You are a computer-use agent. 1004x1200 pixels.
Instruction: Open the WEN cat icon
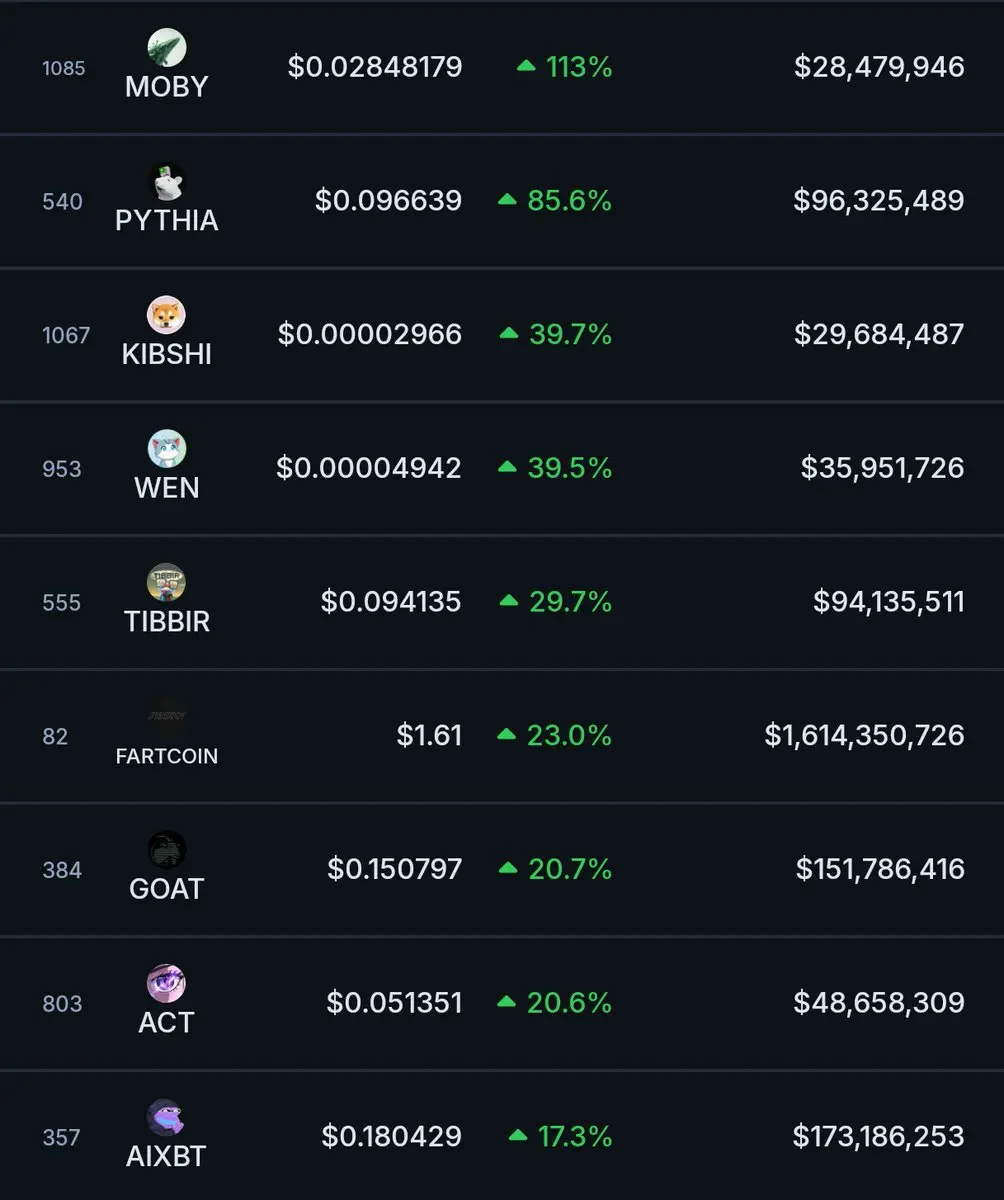click(x=167, y=449)
